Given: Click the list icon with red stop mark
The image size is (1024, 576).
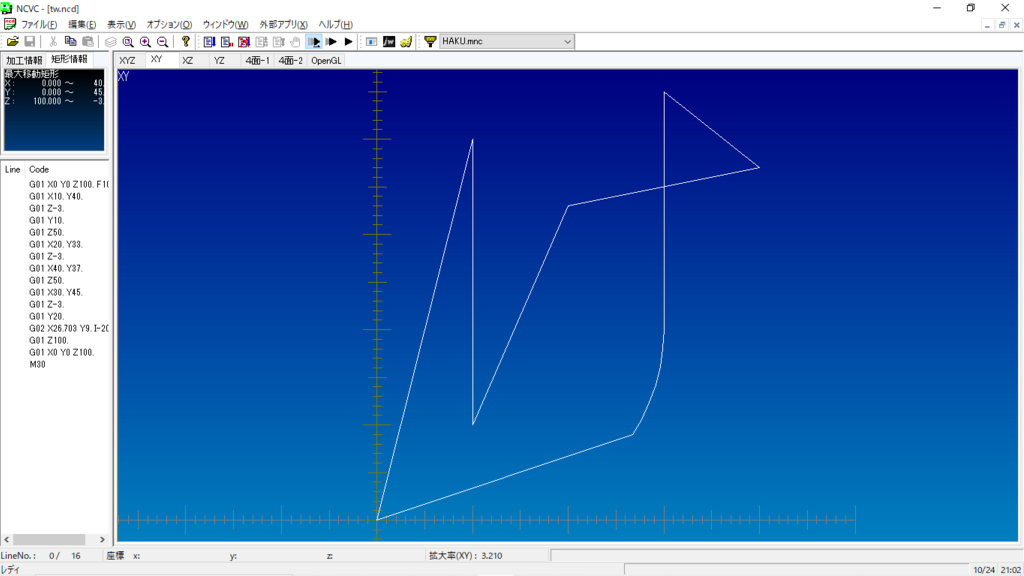Looking at the screenshot, I should point(226,42).
